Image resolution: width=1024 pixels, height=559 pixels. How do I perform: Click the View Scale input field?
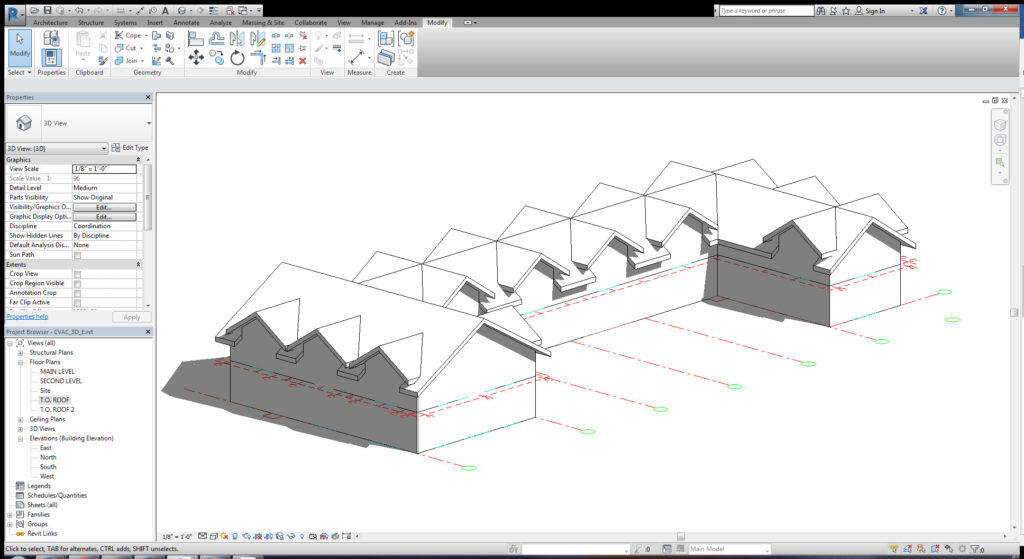(x=104, y=169)
